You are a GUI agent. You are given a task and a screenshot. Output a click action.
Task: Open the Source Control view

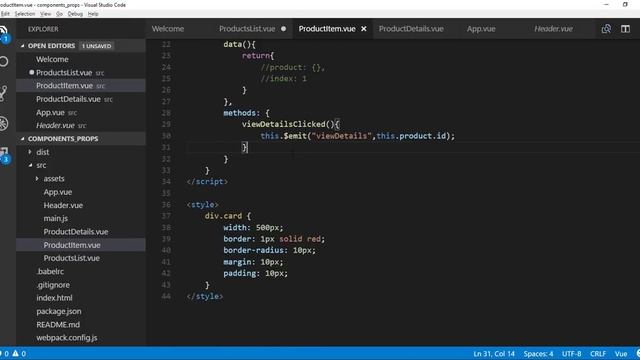[3, 93]
